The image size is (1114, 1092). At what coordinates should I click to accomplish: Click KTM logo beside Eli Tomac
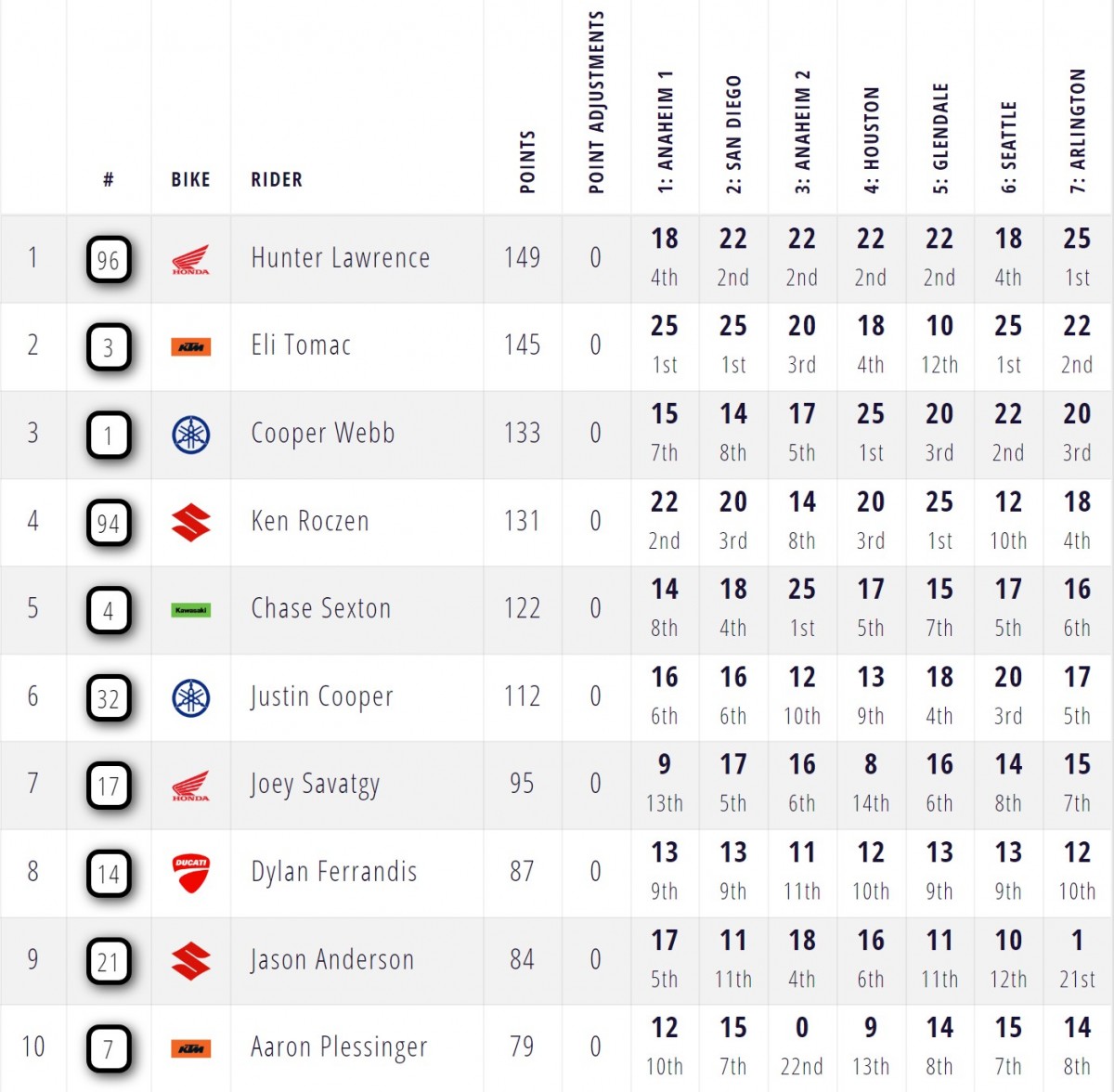[190, 346]
